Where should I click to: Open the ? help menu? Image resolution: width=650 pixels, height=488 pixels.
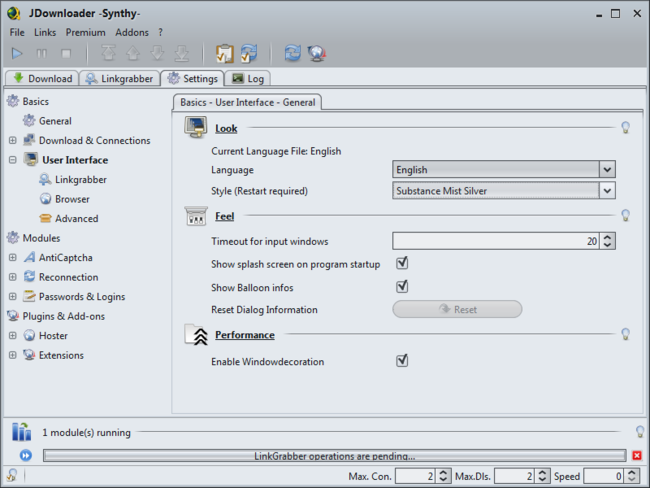pyautogui.click(x=160, y=32)
